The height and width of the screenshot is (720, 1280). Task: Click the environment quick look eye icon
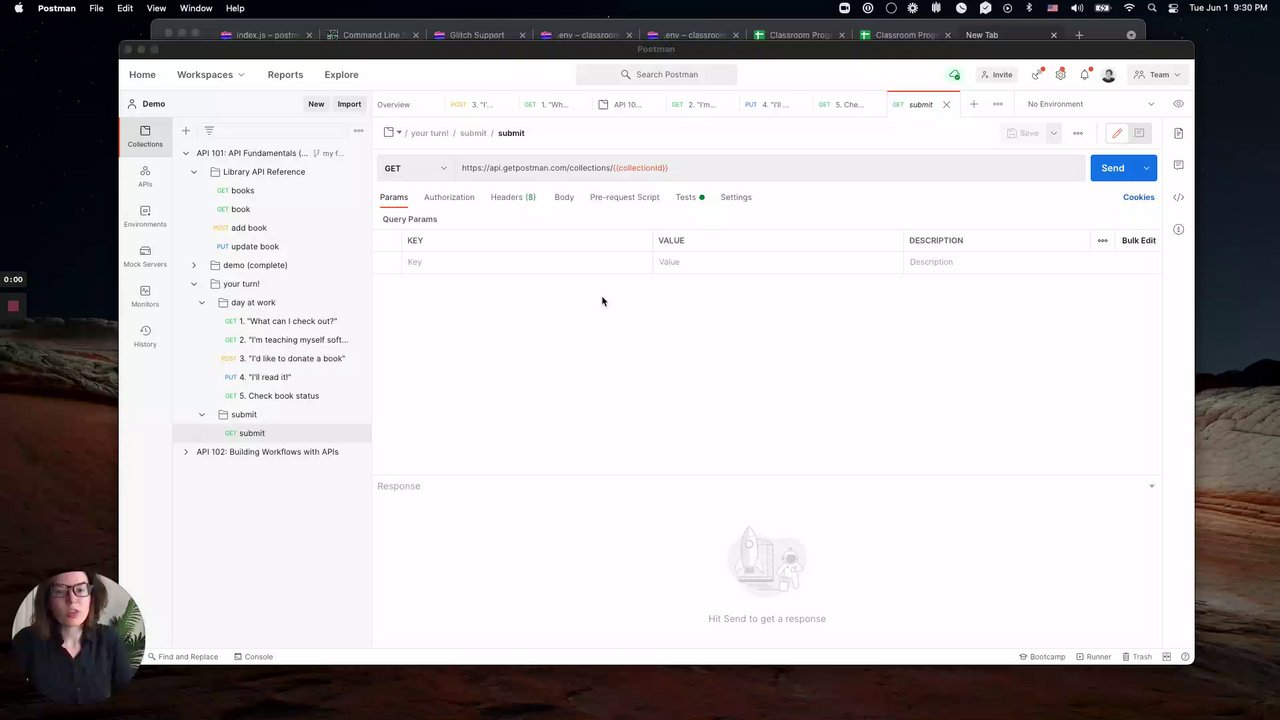[1178, 104]
